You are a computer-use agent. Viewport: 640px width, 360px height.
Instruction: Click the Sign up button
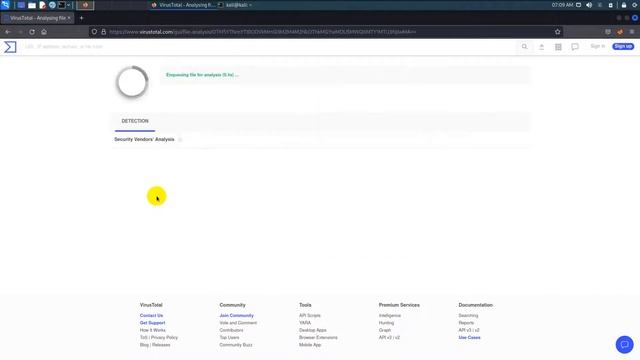point(623,47)
